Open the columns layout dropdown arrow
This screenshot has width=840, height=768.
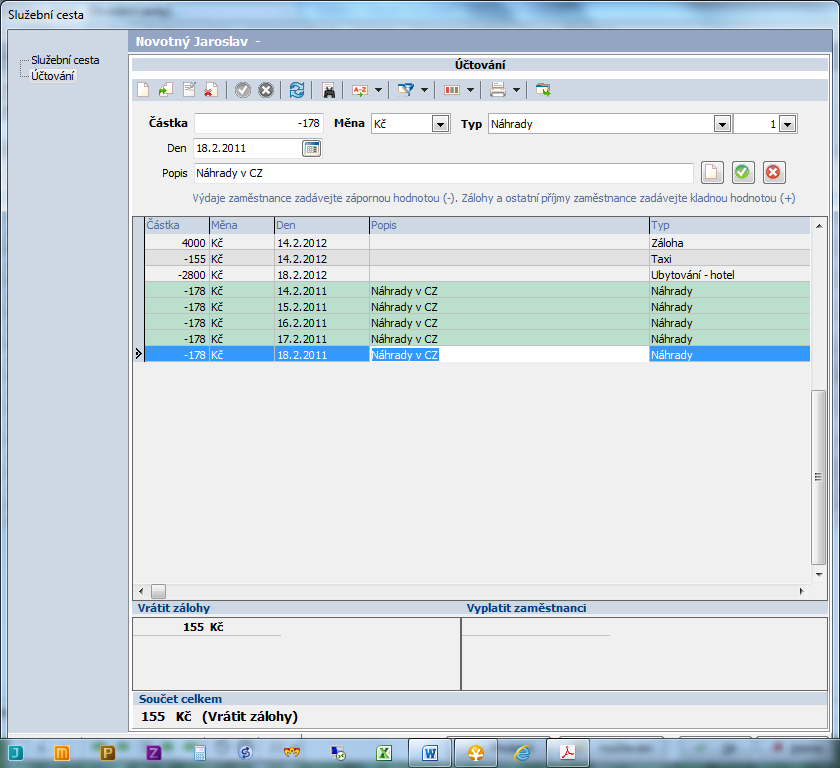(470, 90)
